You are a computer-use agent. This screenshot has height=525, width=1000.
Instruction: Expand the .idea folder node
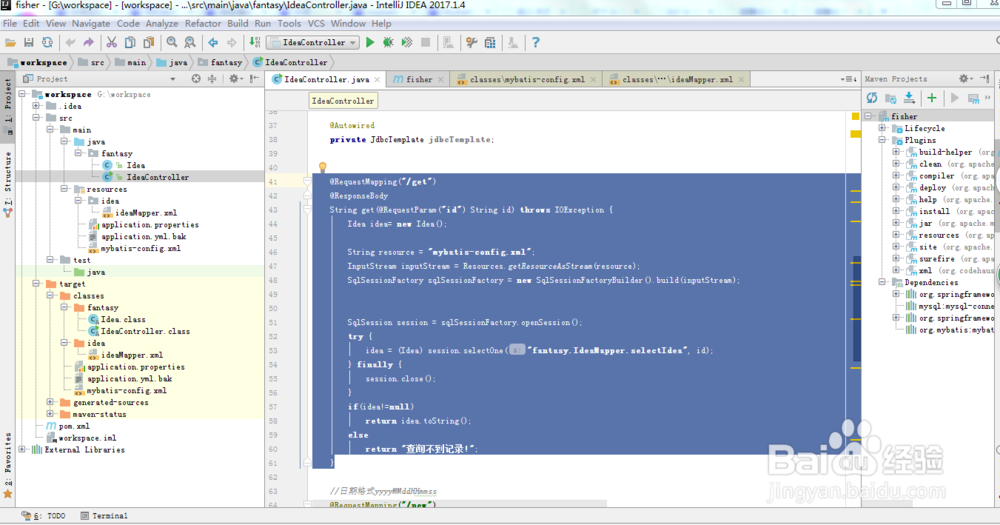pyautogui.click(x=36, y=106)
